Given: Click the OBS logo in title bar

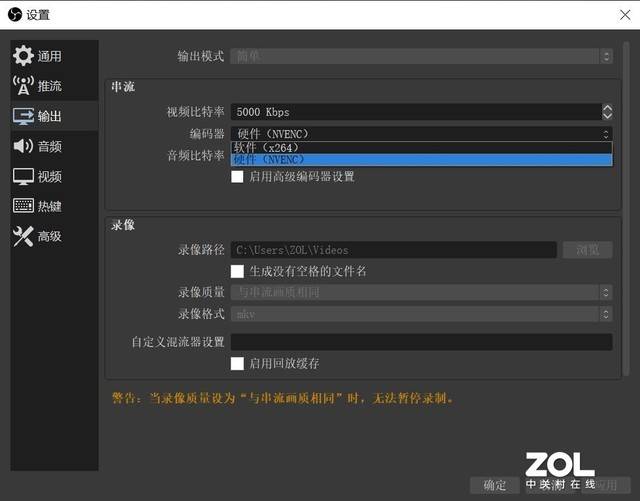Looking at the screenshot, I should tap(15, 15).
